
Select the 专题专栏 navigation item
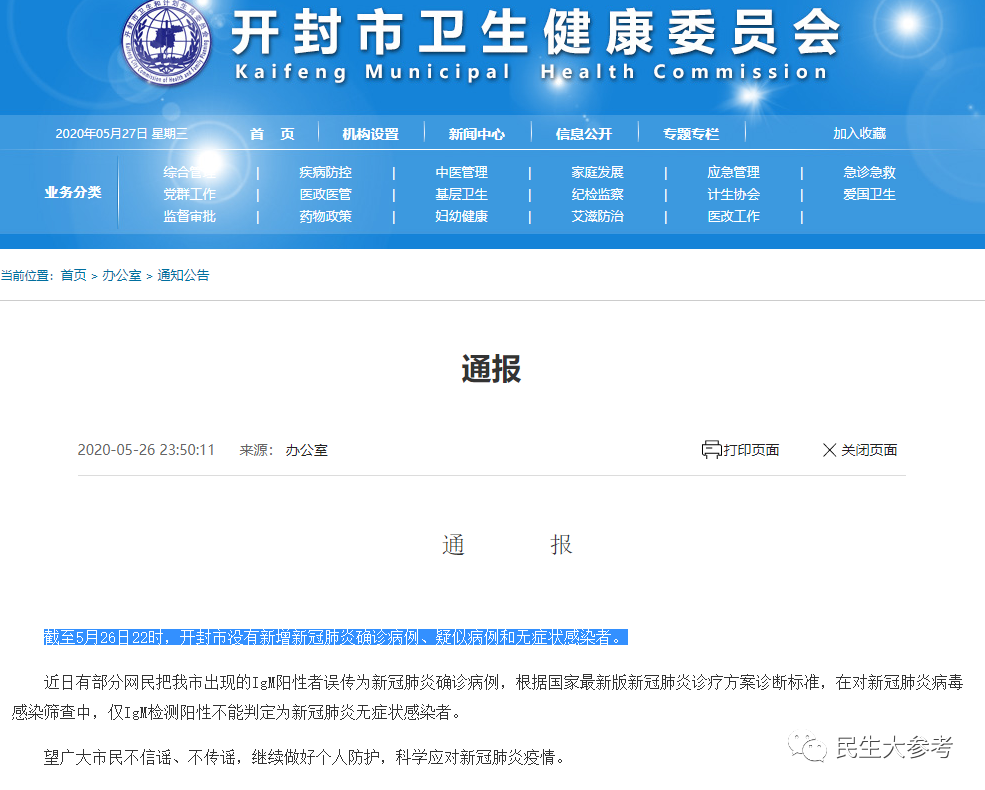pos(691,134)
